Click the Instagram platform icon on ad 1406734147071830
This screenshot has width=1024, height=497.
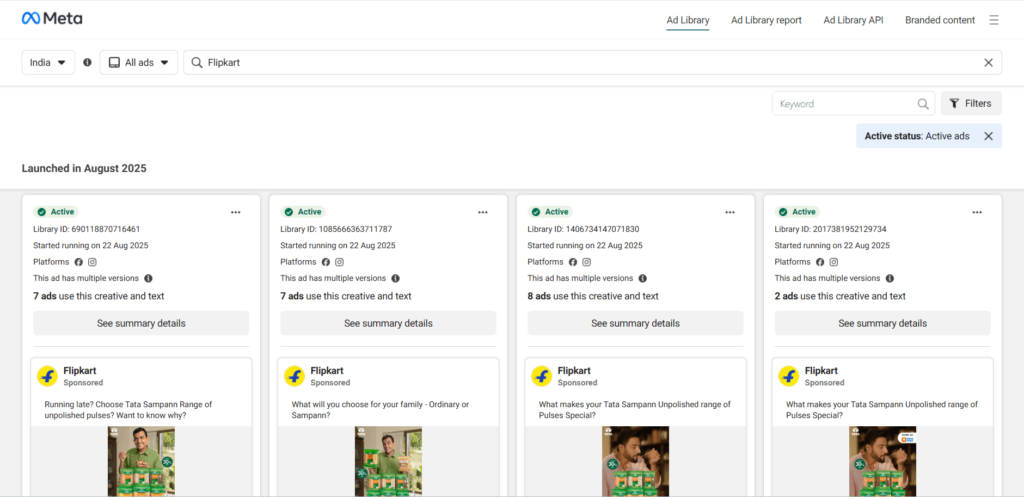tap(586, 262)
